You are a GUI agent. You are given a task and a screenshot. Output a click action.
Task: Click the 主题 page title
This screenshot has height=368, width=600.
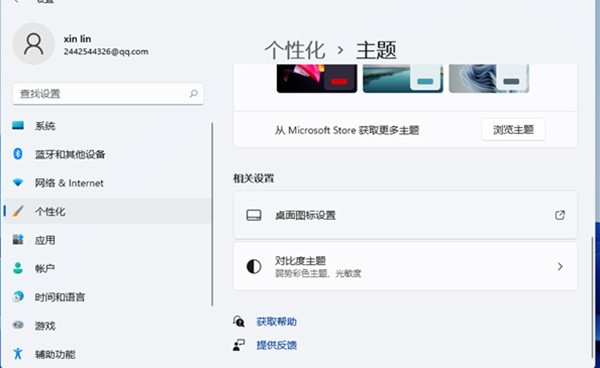click(376, 50)
